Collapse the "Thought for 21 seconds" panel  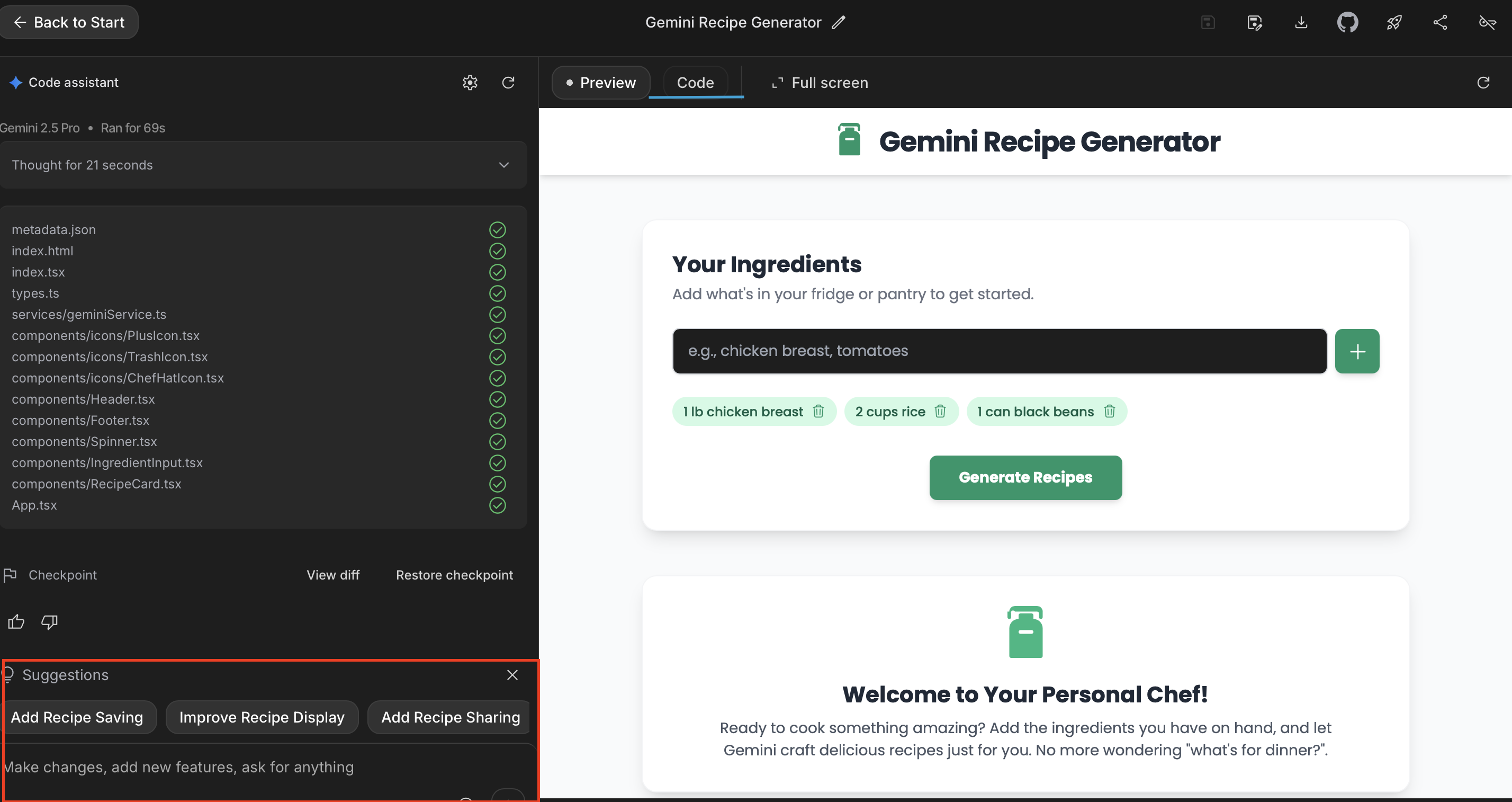click(x=503, y=165)
